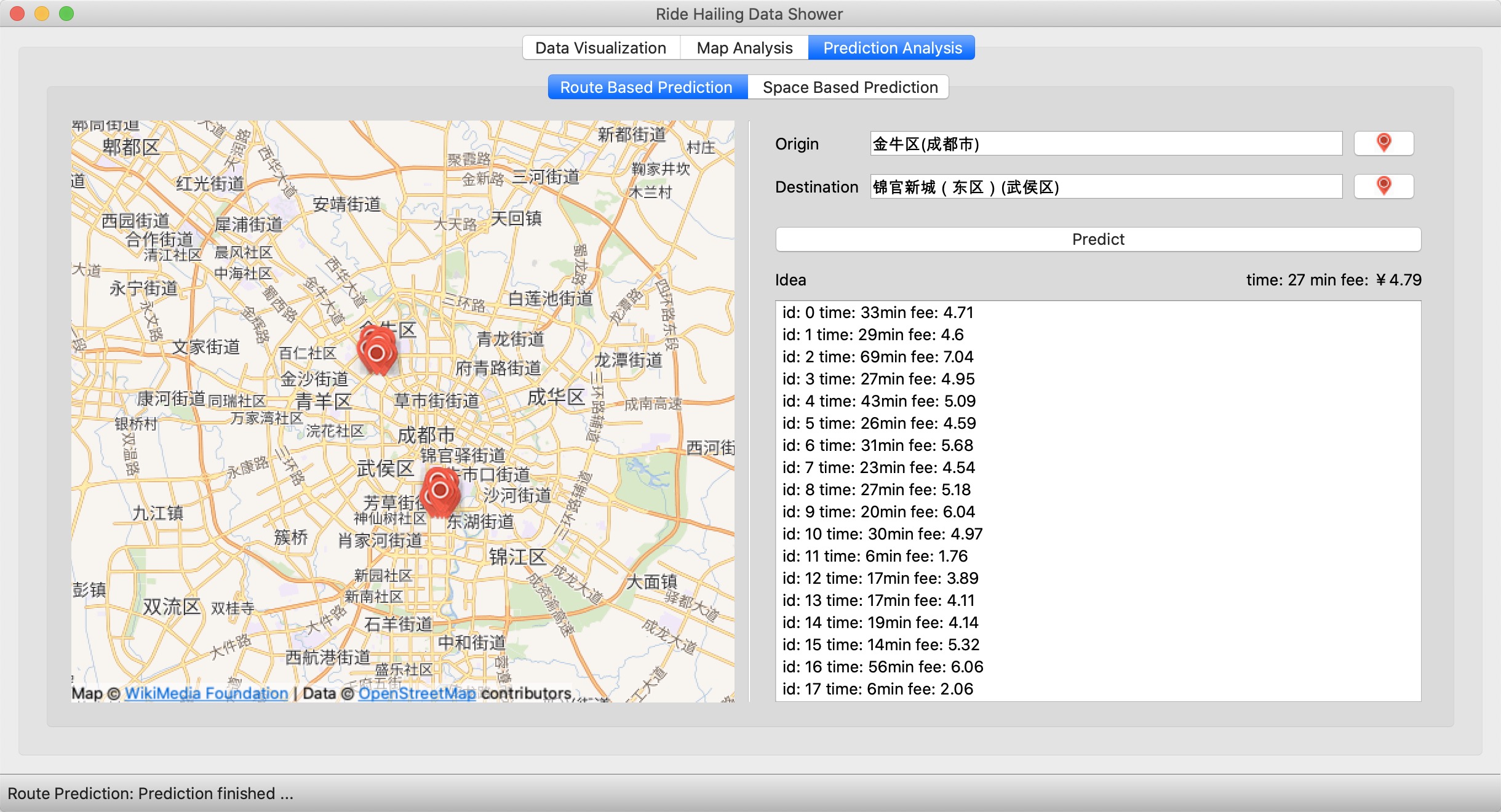Click inside the Origin text field

point(1105,144)
